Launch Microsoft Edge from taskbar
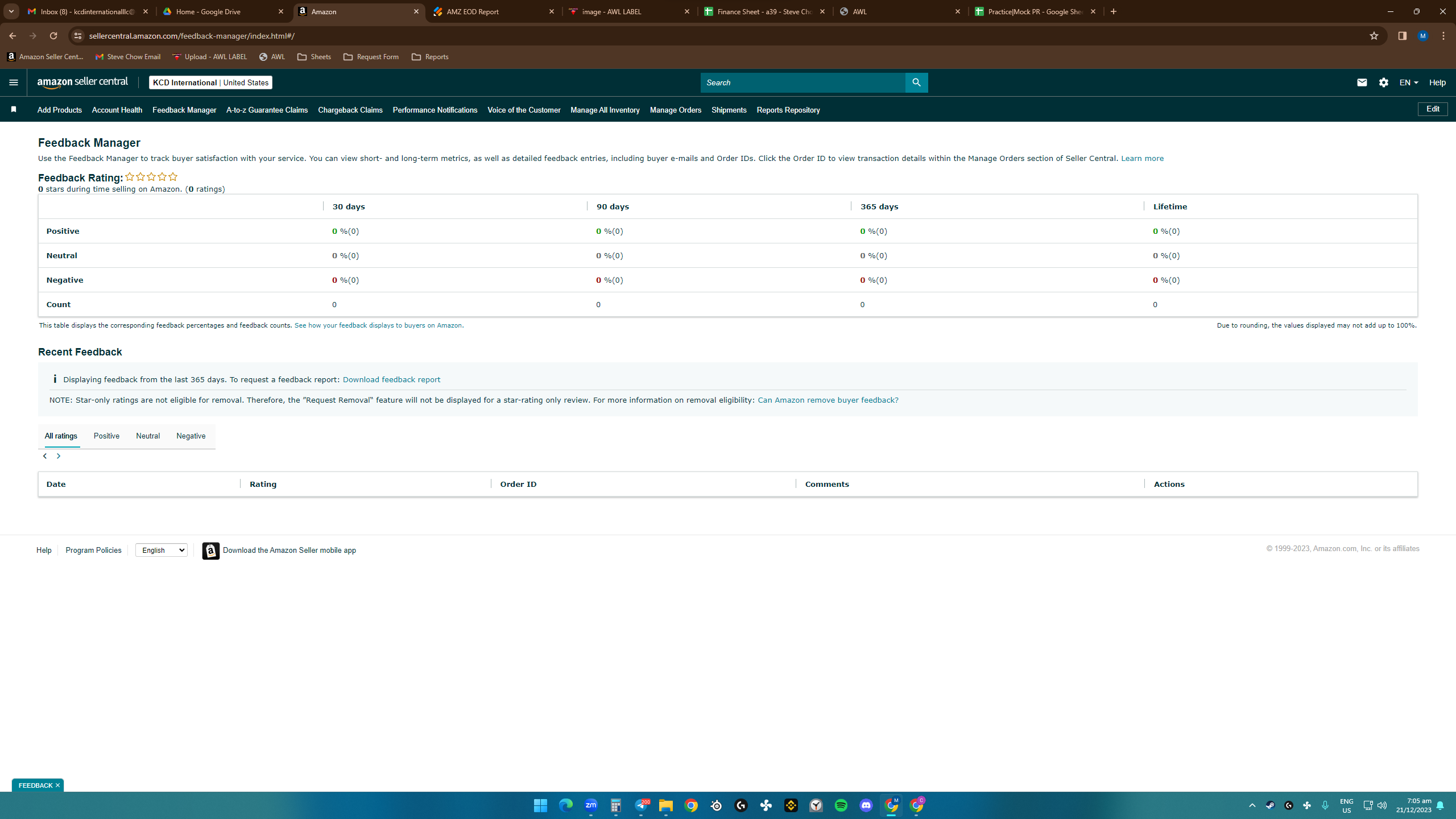1456x819 pixels. 565,805
